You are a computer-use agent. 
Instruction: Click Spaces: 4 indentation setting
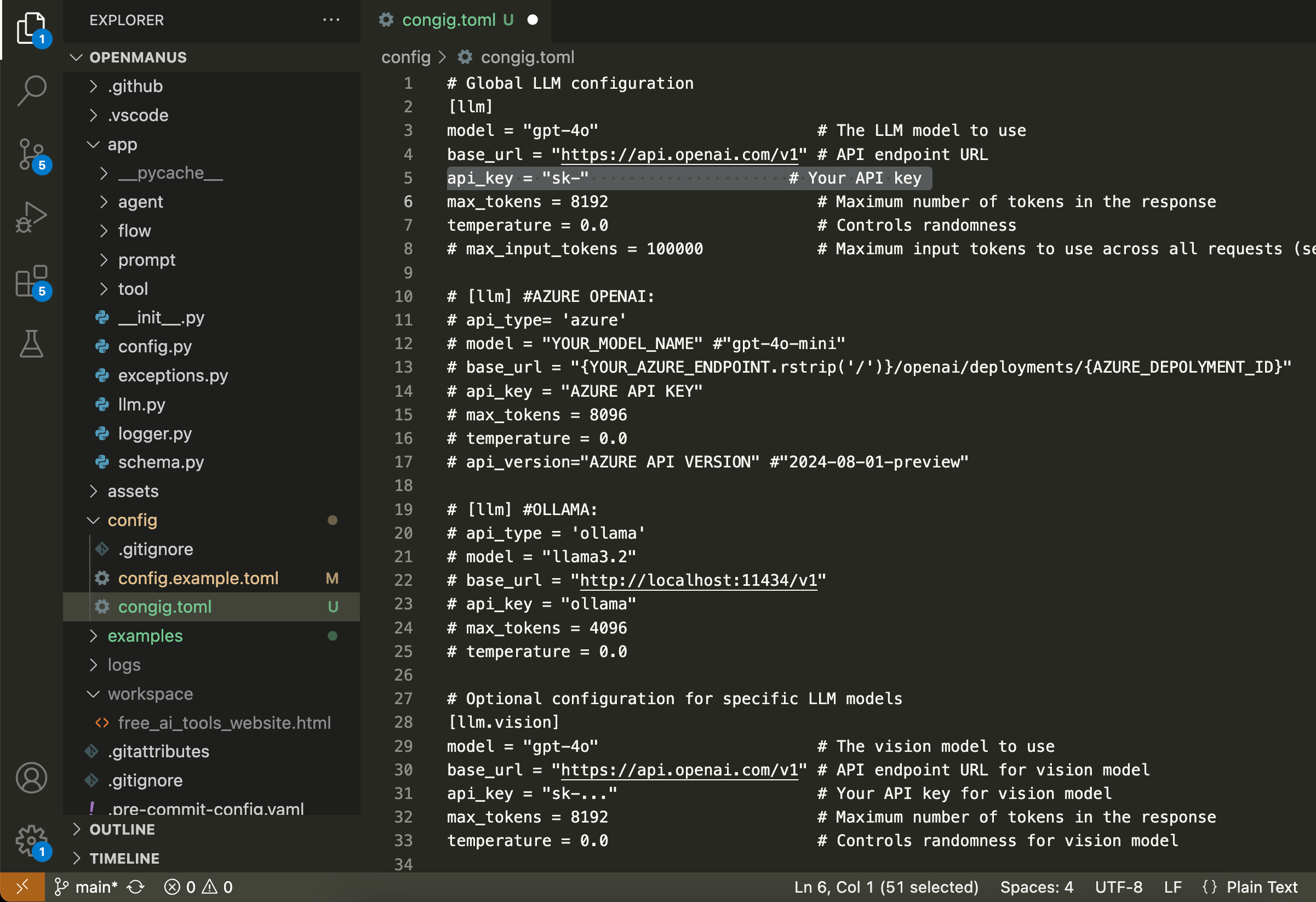coord(1036,887)
